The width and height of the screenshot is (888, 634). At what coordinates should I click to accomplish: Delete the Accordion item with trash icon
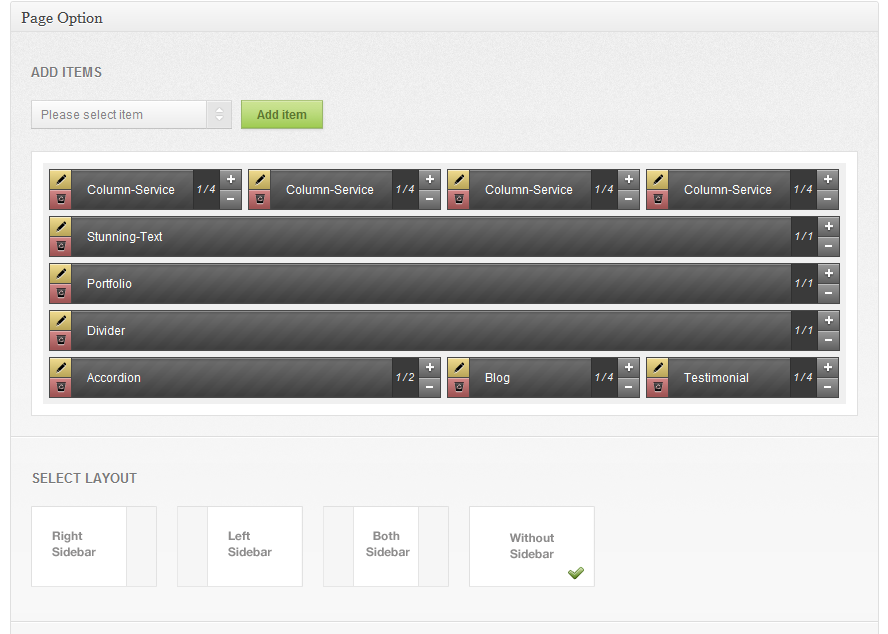[60, 387]
